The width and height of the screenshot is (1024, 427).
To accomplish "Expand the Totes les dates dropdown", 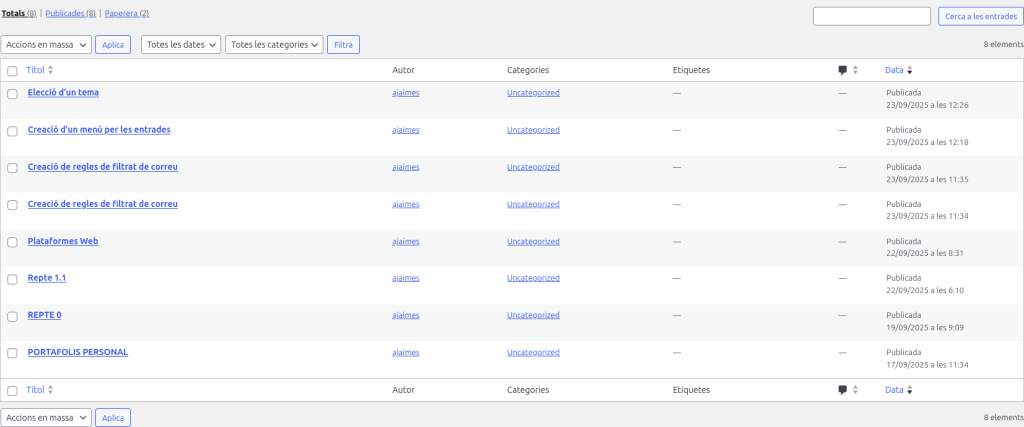I will point(181,45).
